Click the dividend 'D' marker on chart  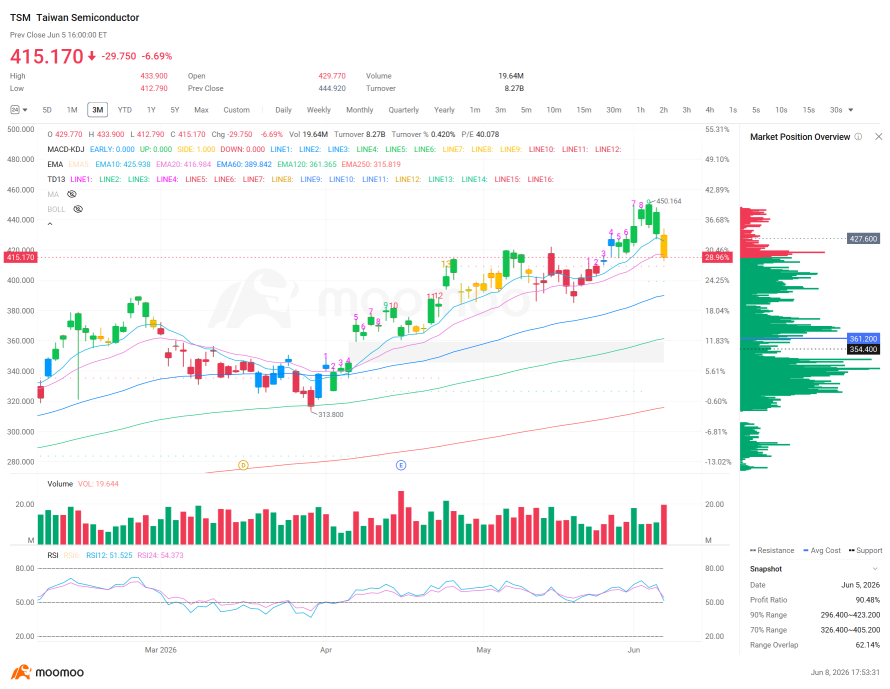[243, 465]
